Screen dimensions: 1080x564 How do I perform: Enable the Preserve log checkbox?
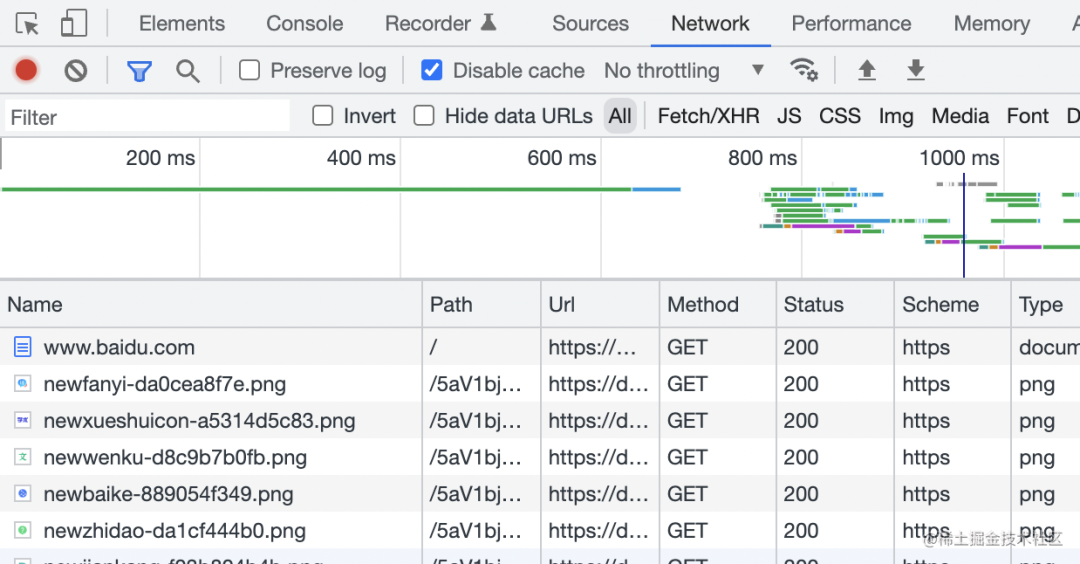[249, 70]
